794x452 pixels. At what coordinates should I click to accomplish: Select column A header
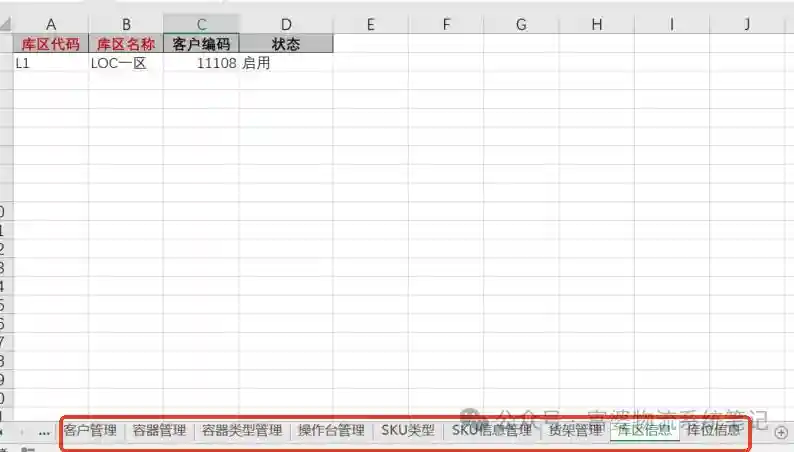[50, 24]
